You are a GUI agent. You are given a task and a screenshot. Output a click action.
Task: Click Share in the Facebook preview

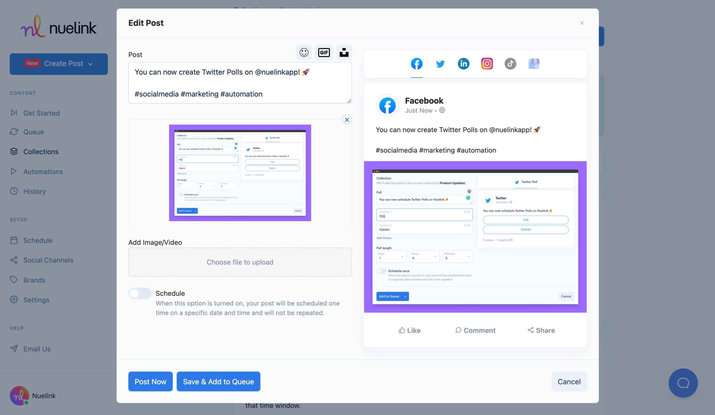point(541,330)
